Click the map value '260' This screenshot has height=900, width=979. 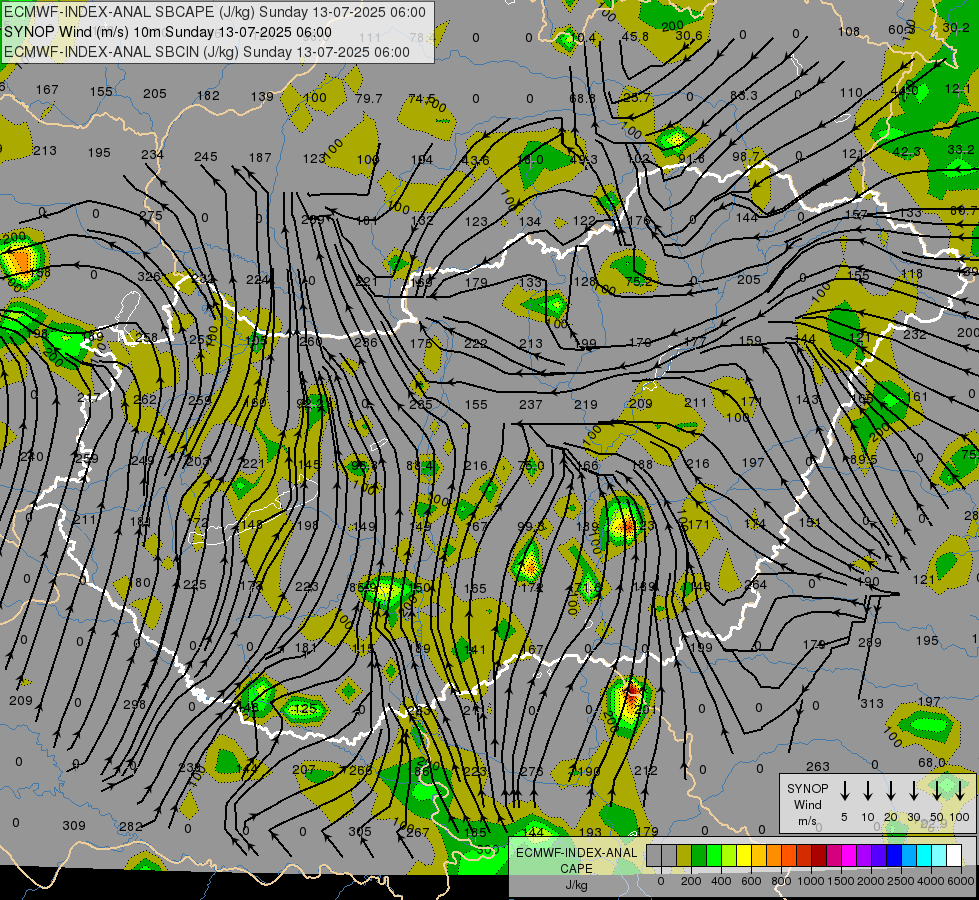click(x=310, y=341)
